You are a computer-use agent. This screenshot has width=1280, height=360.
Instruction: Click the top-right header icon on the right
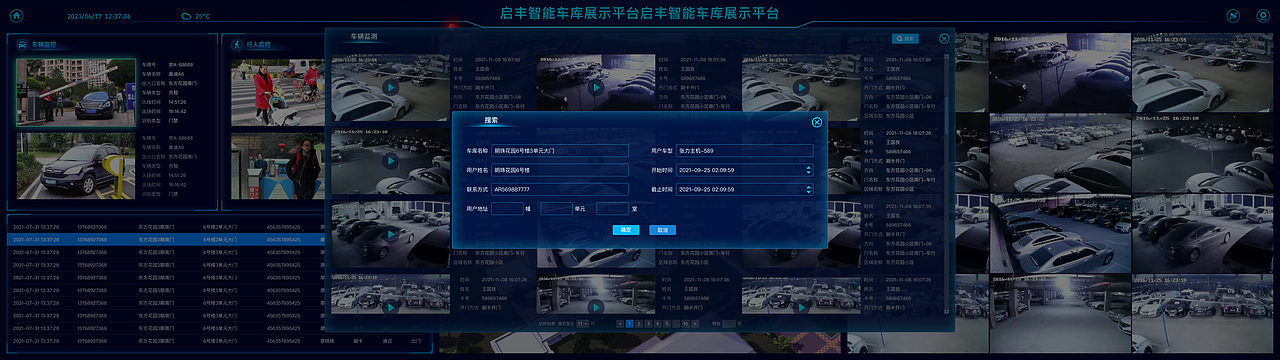1264,16
